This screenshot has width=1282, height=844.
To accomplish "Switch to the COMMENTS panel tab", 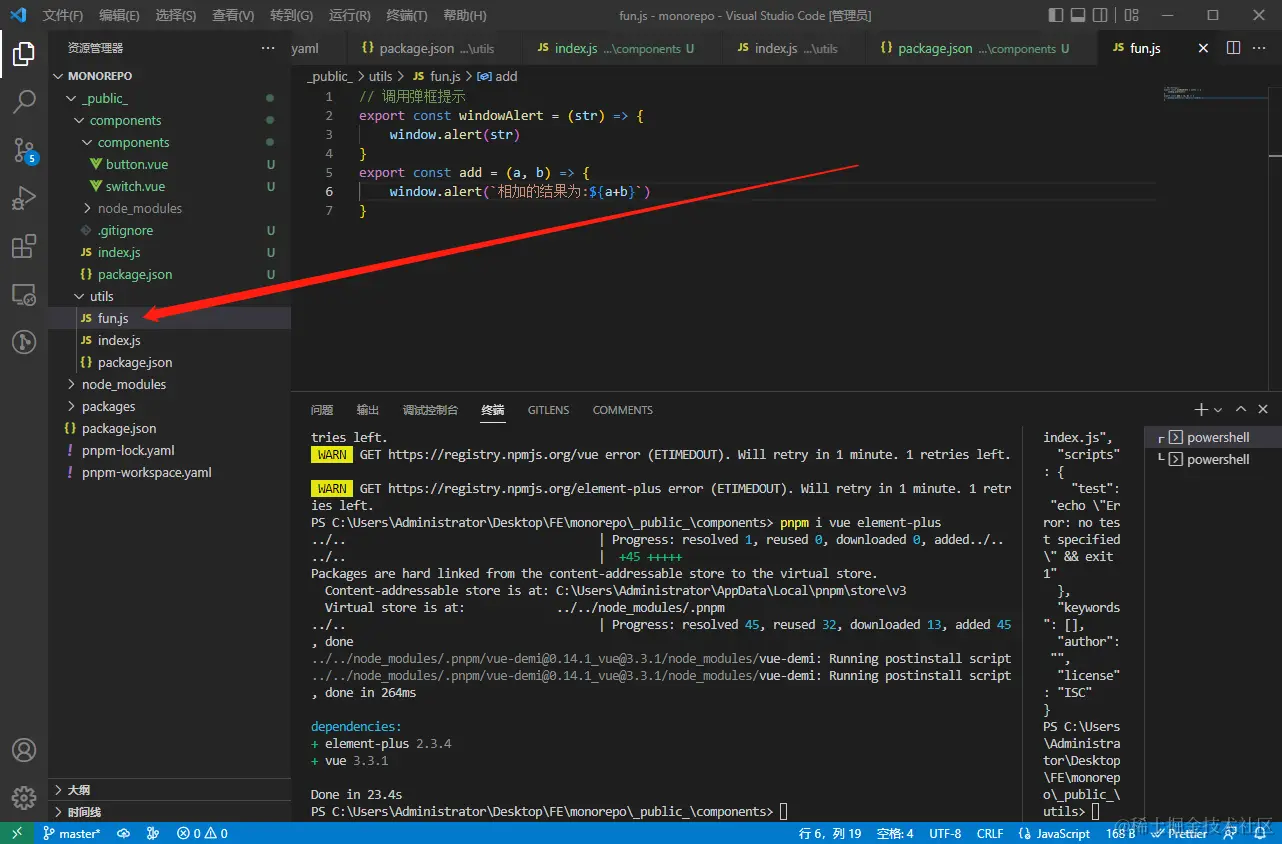I will tap(622, 410).
